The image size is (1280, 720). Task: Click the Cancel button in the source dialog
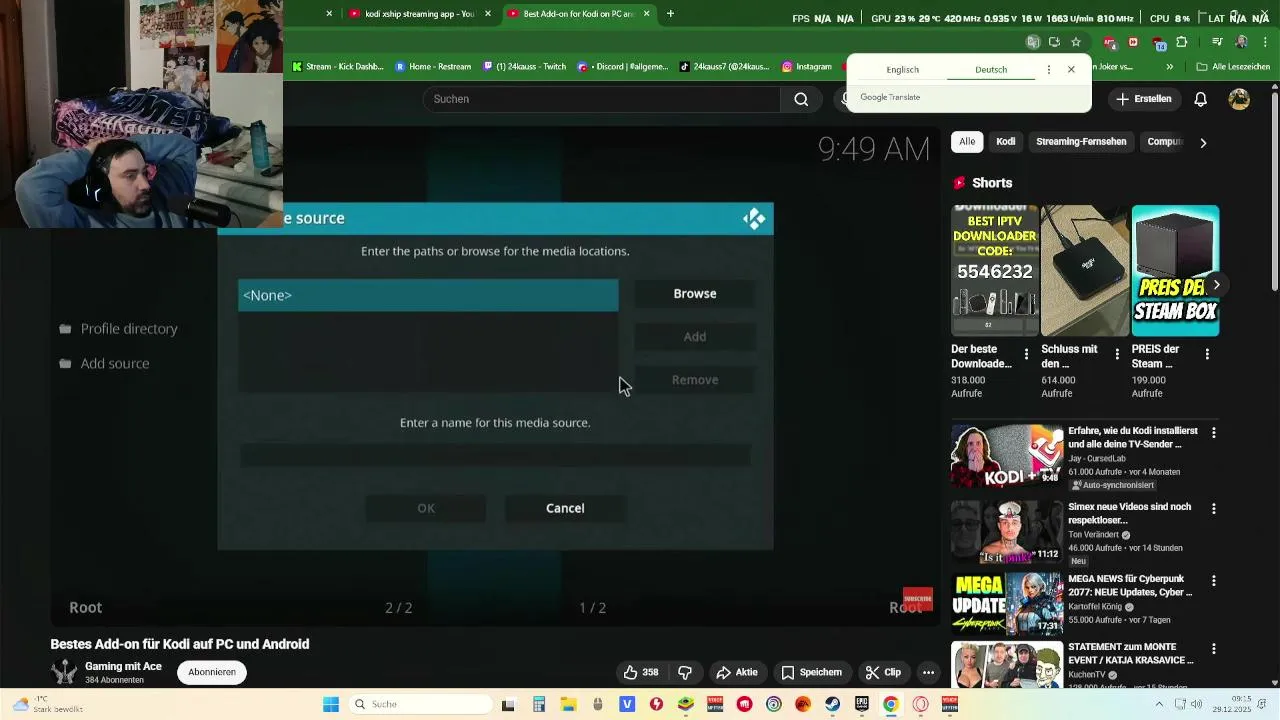click(x=565, y=508)
